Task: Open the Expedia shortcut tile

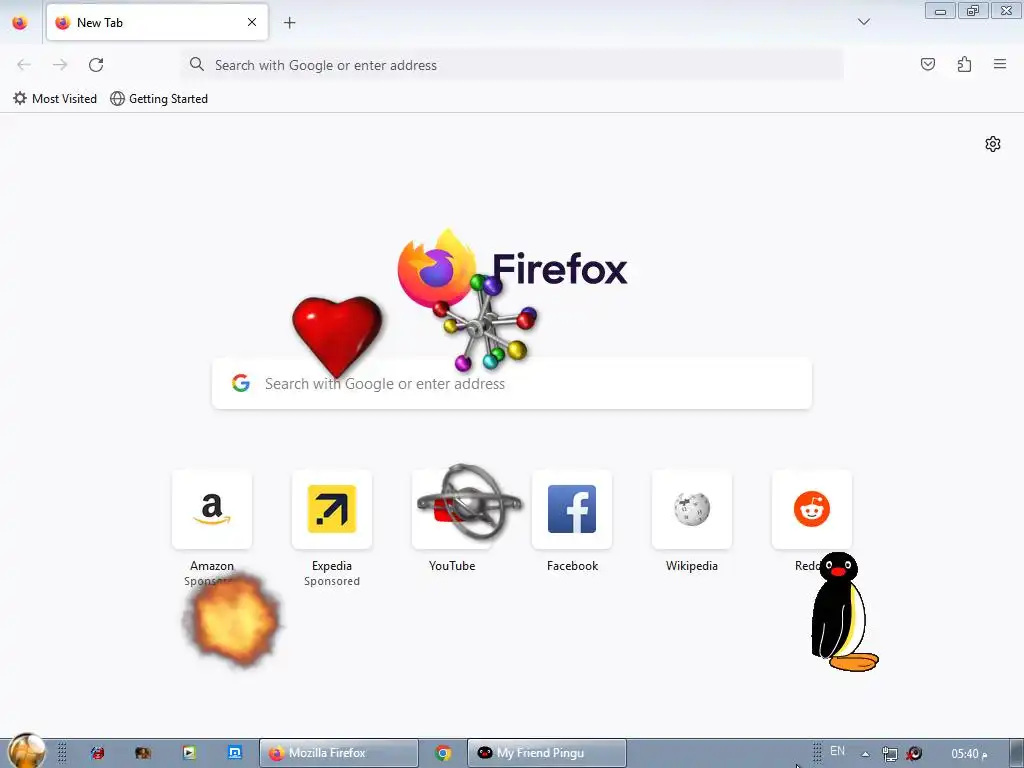Action: (x=332, y=509)
